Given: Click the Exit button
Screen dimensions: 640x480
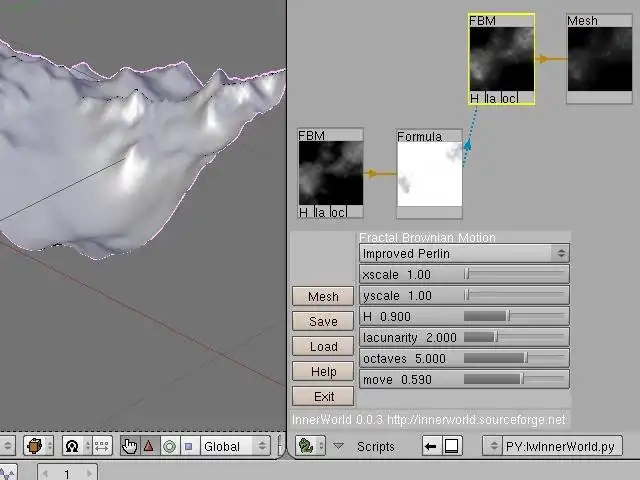Looking at the screenshot, I should point(323,396).
